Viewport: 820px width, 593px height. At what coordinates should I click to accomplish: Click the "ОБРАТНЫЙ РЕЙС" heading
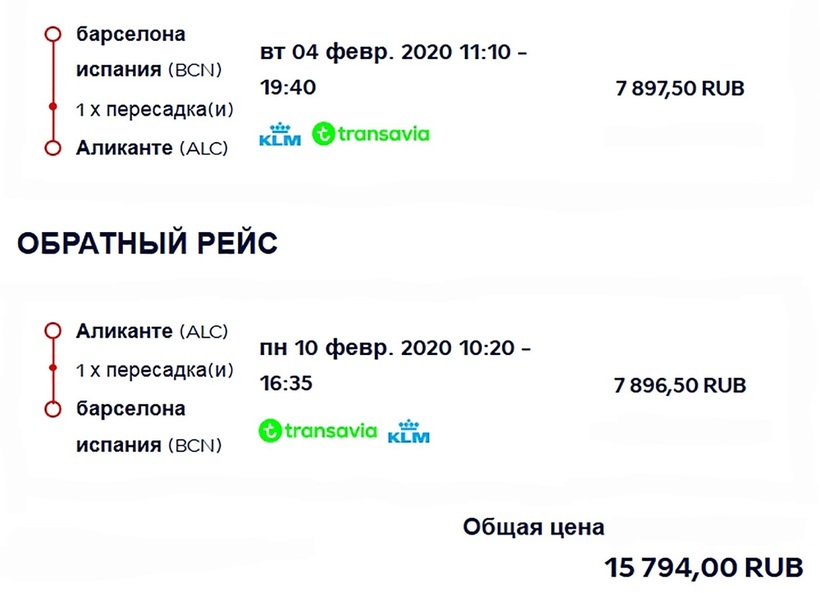146,243
